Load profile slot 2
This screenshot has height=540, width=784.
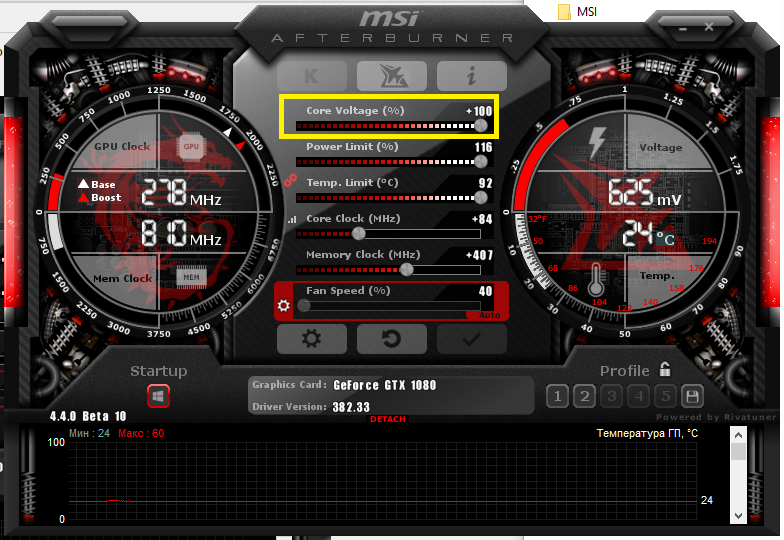pyautogui.click(x=584, y=396)
